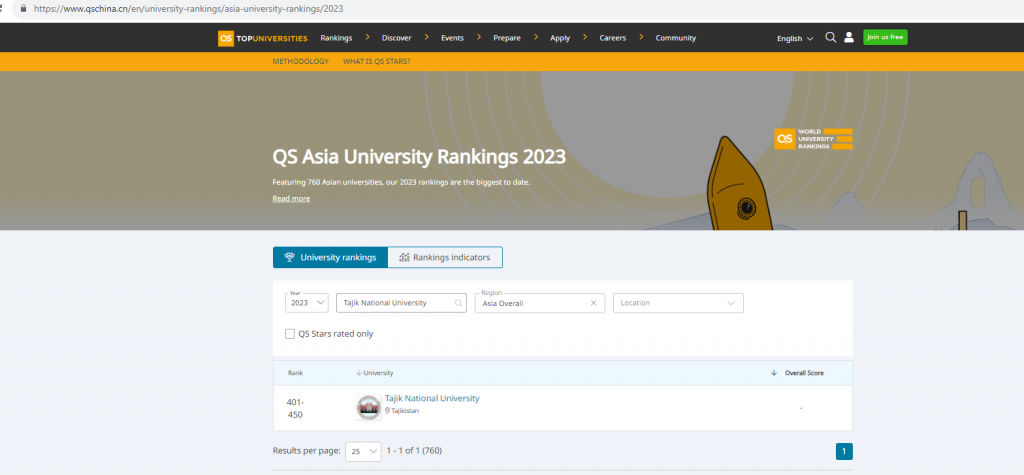Image resolution: width=1024 pixels, height=475 pixels.
Task: Expand the Rankings menu
Action: click(x=336, y=38)
